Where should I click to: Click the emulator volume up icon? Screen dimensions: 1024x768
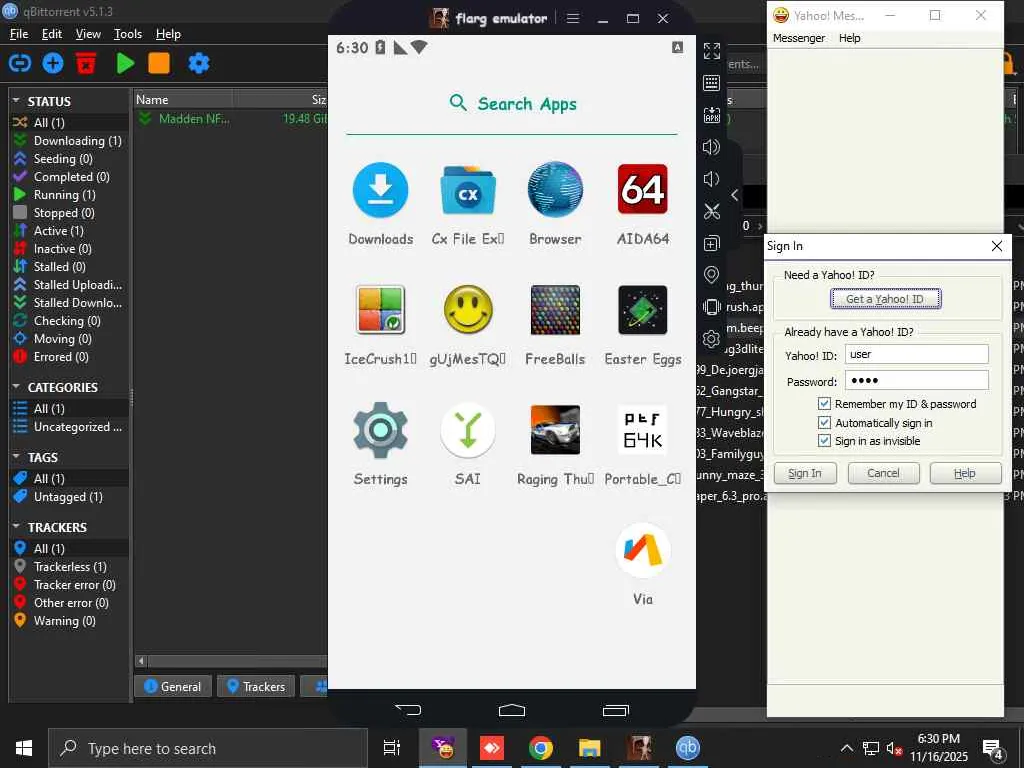coord(712,147)
